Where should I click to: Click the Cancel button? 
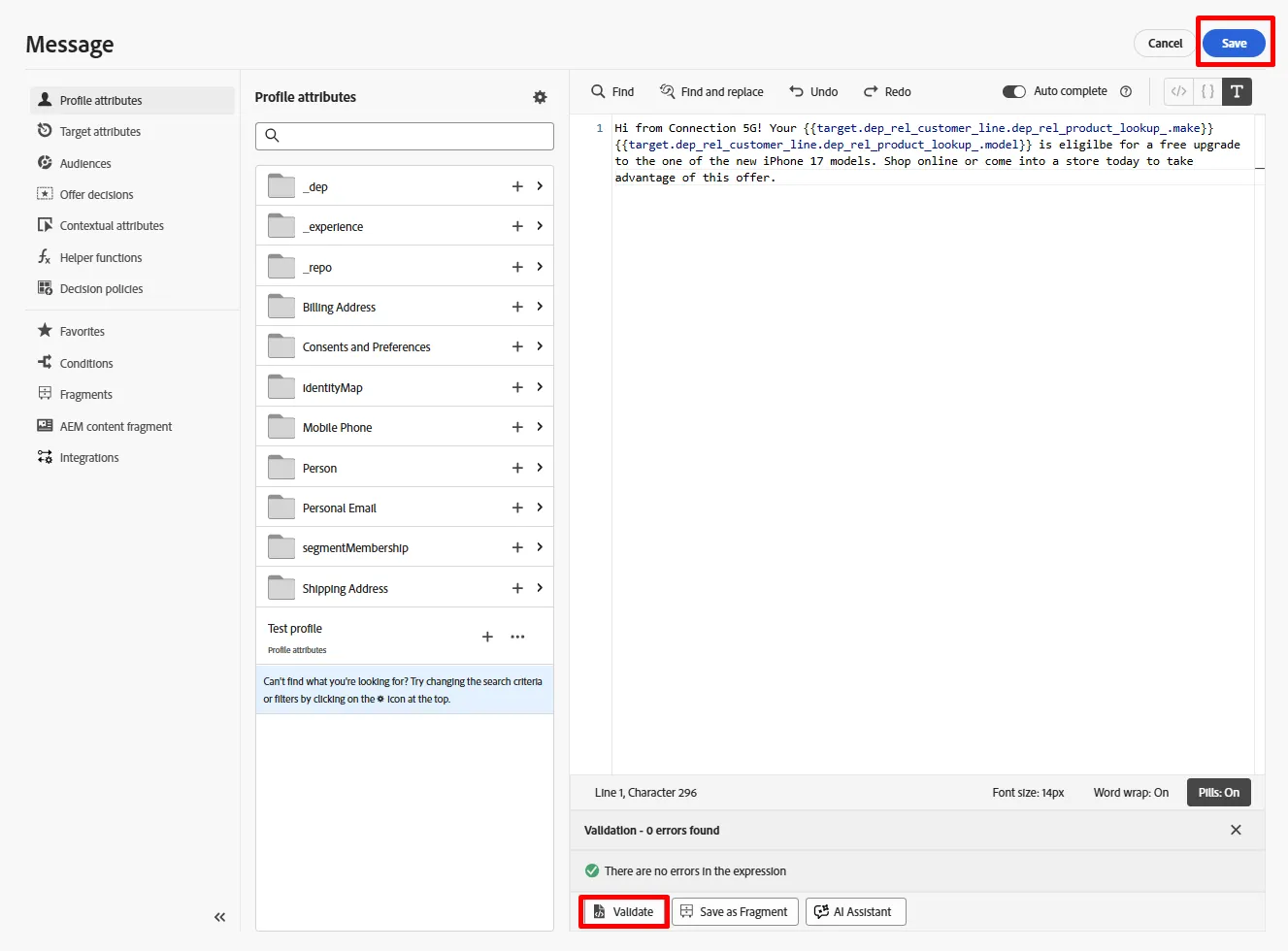pos(1165,43)
